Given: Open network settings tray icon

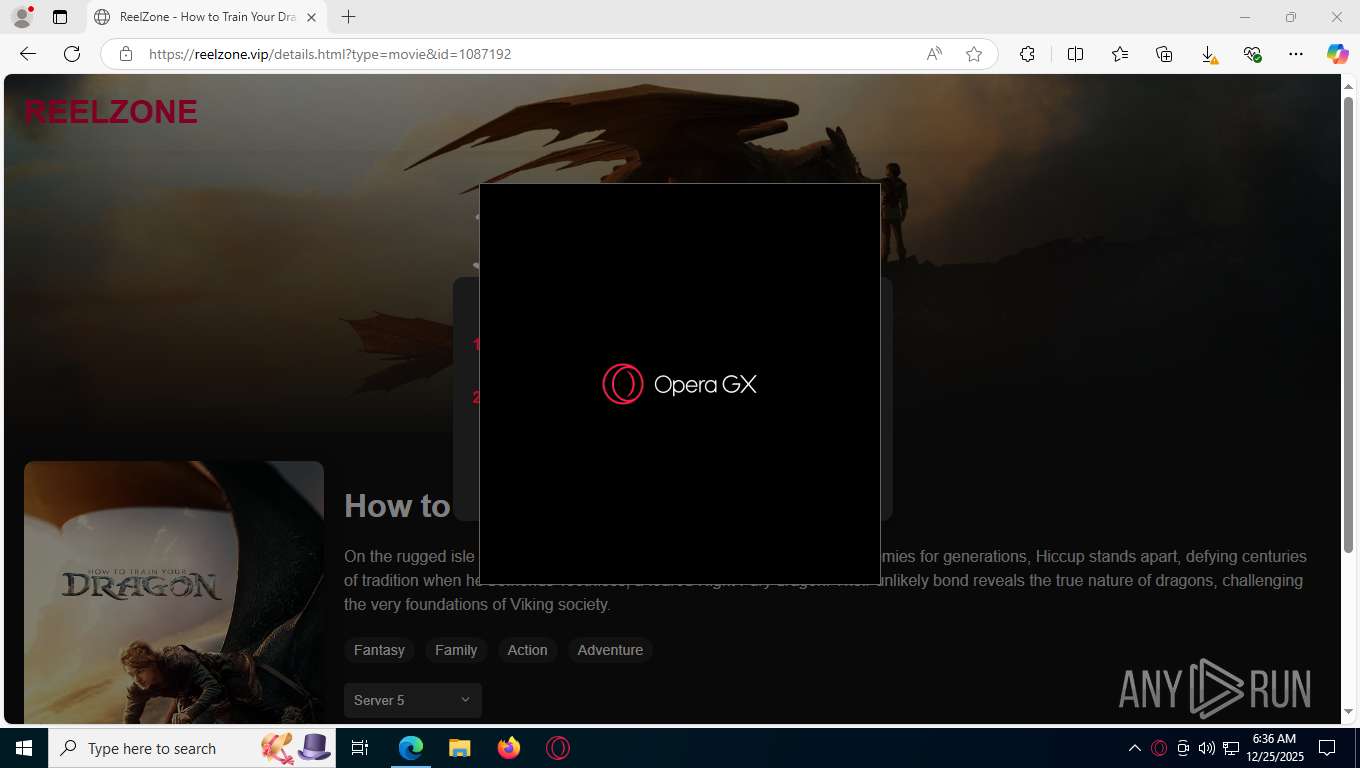Looking at the screenshot, I should click(x=1231, y=748).
